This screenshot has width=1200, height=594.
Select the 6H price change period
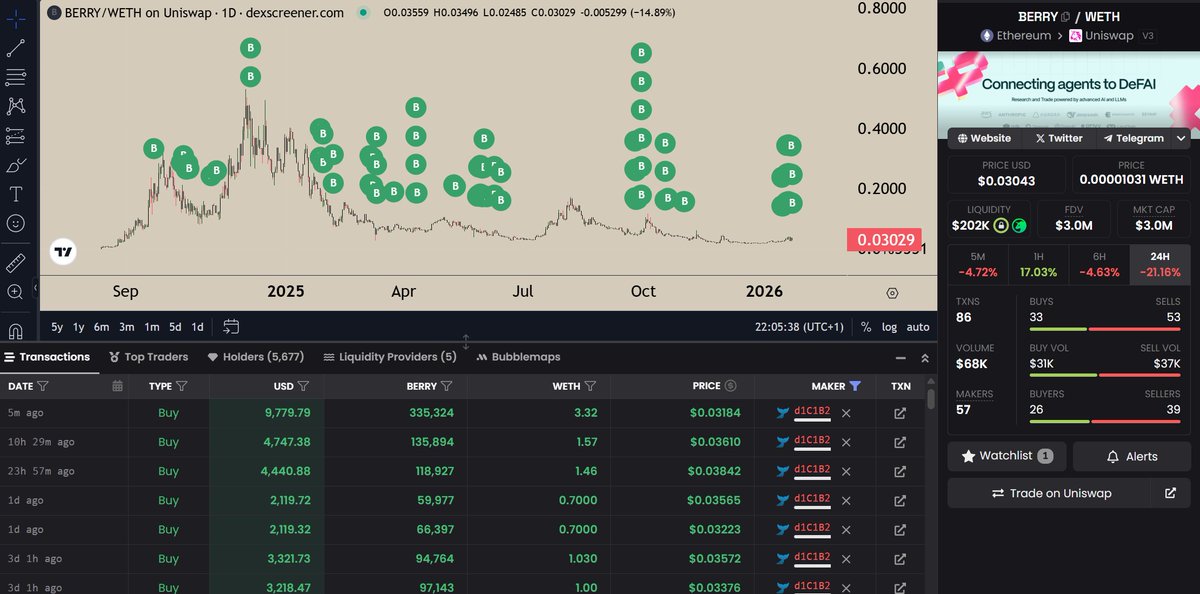coord(1098,264)
